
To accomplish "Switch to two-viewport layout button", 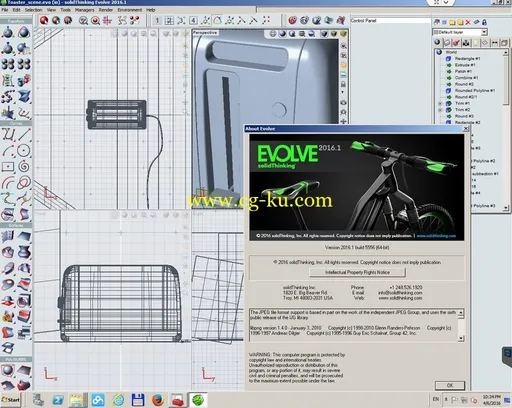I will pos(169,21).
